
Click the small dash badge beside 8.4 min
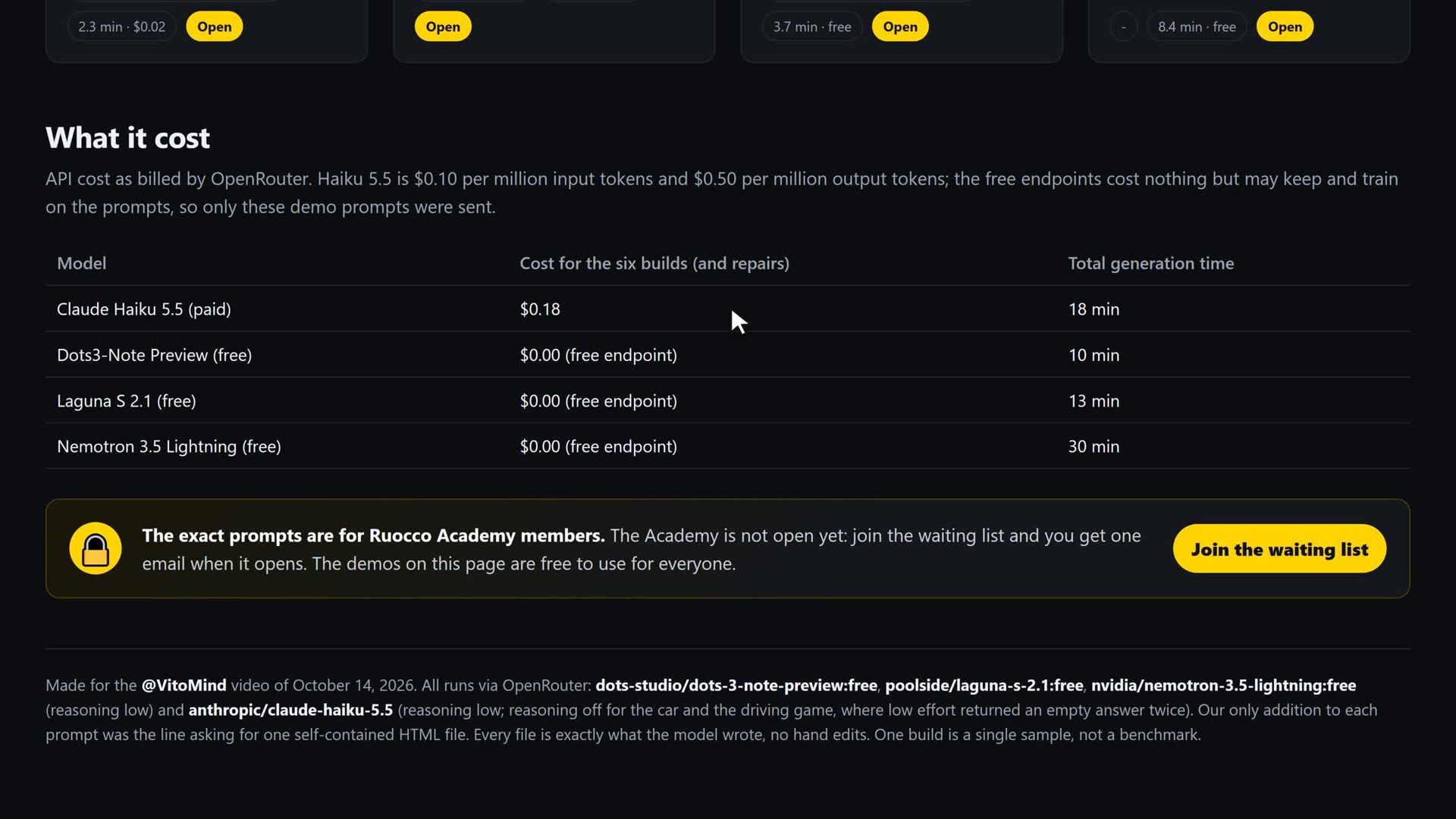1124,27
